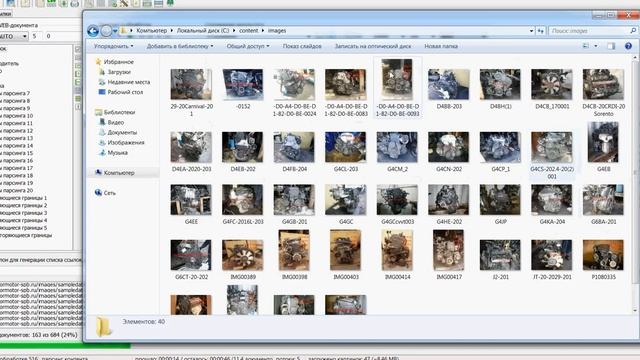Toggle the preview pane icon

[x=611, y=46]
